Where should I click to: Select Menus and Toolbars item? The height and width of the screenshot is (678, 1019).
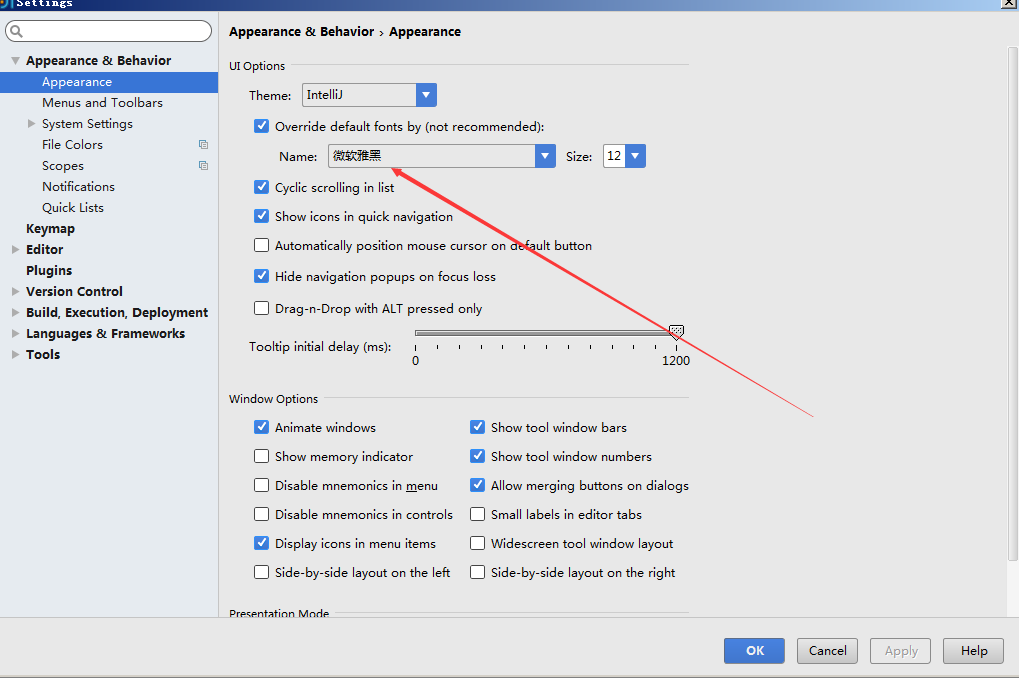(x=102, y=103)
